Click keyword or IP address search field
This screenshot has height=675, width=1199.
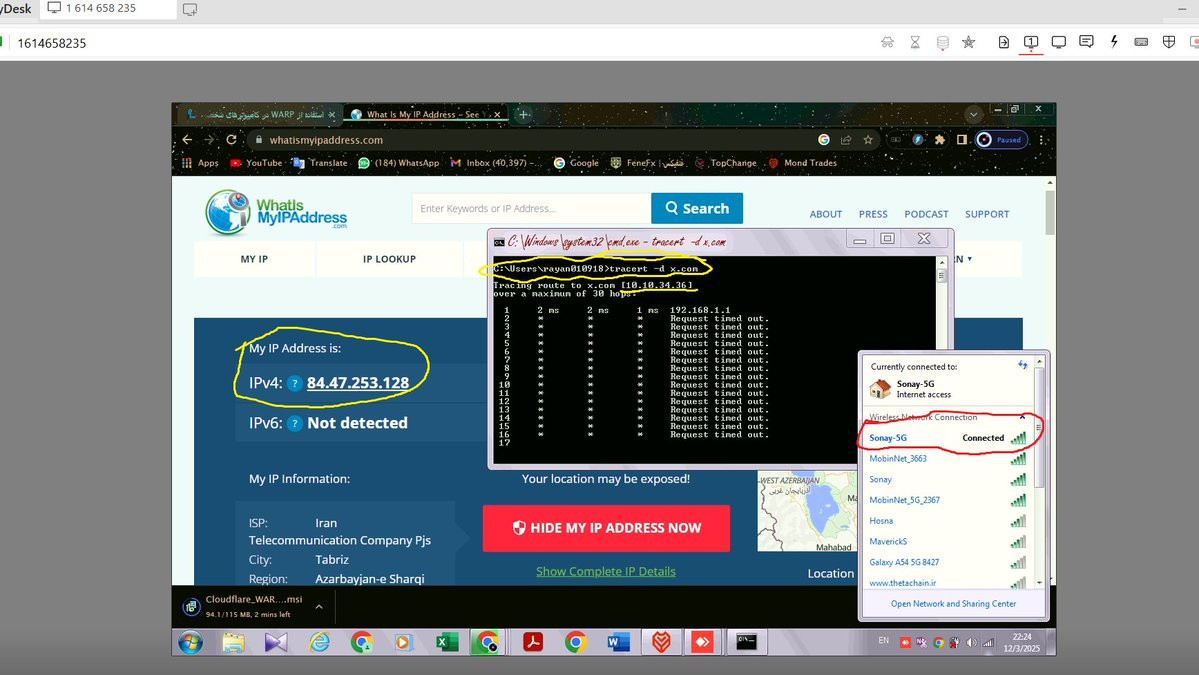click(x=531, y=208)
